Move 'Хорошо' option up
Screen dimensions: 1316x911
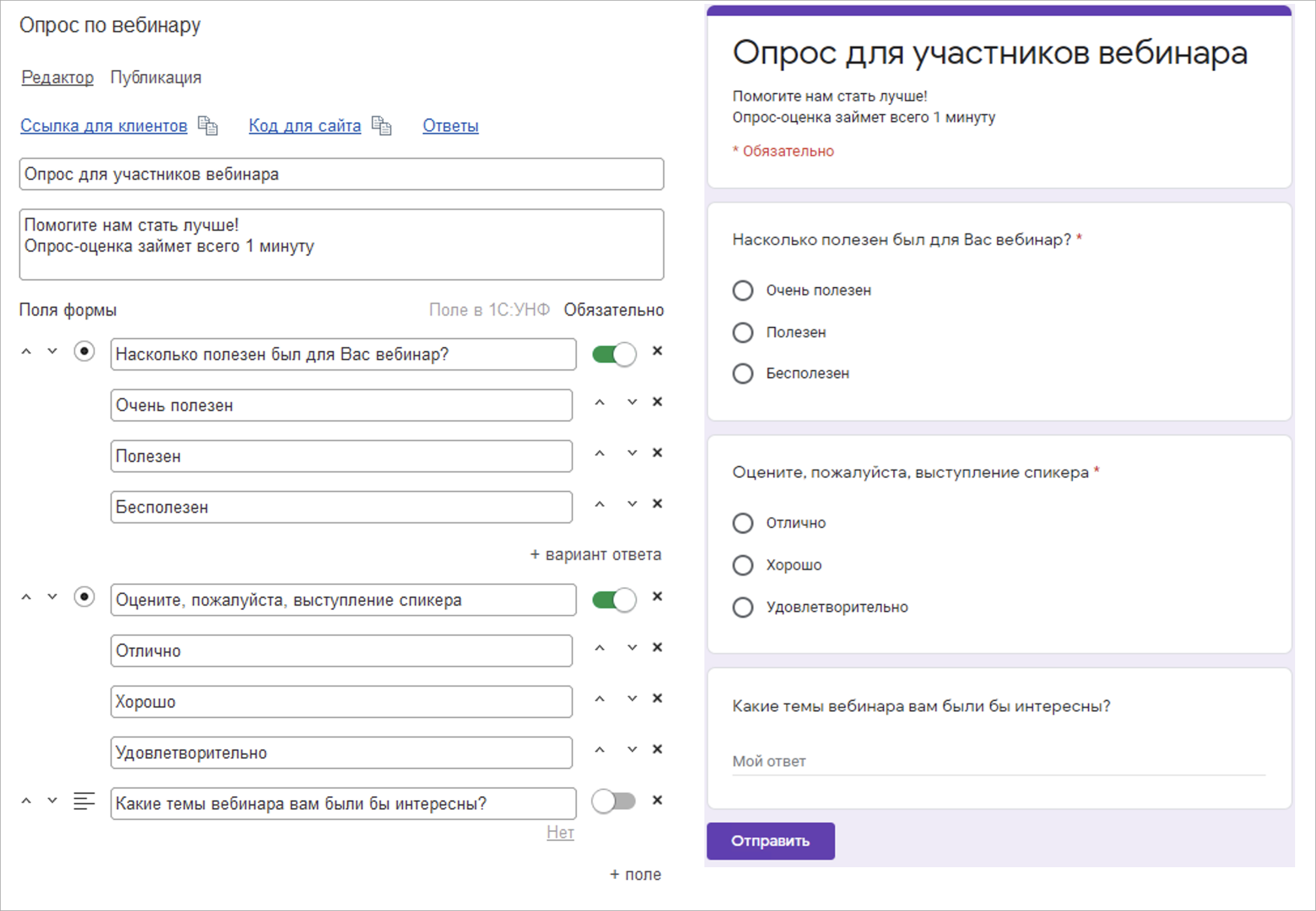click(x=600, y=699)
